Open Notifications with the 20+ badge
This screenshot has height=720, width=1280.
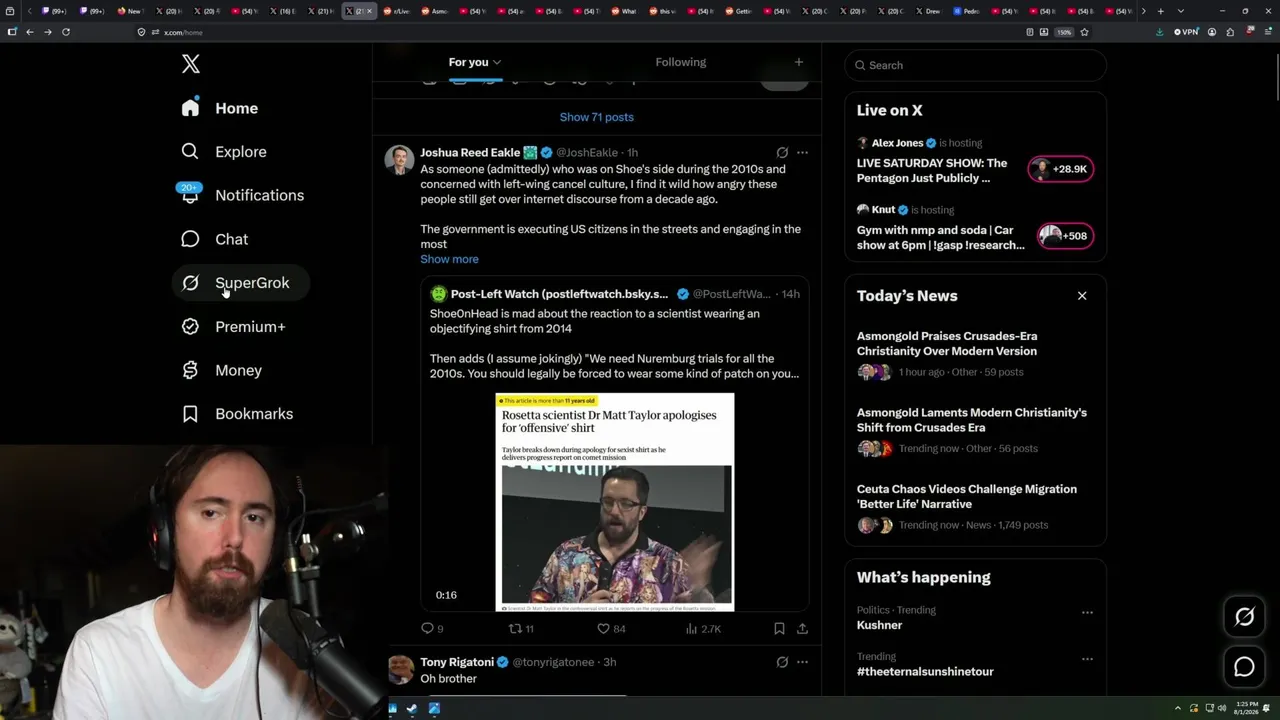[x=241, y=195]
